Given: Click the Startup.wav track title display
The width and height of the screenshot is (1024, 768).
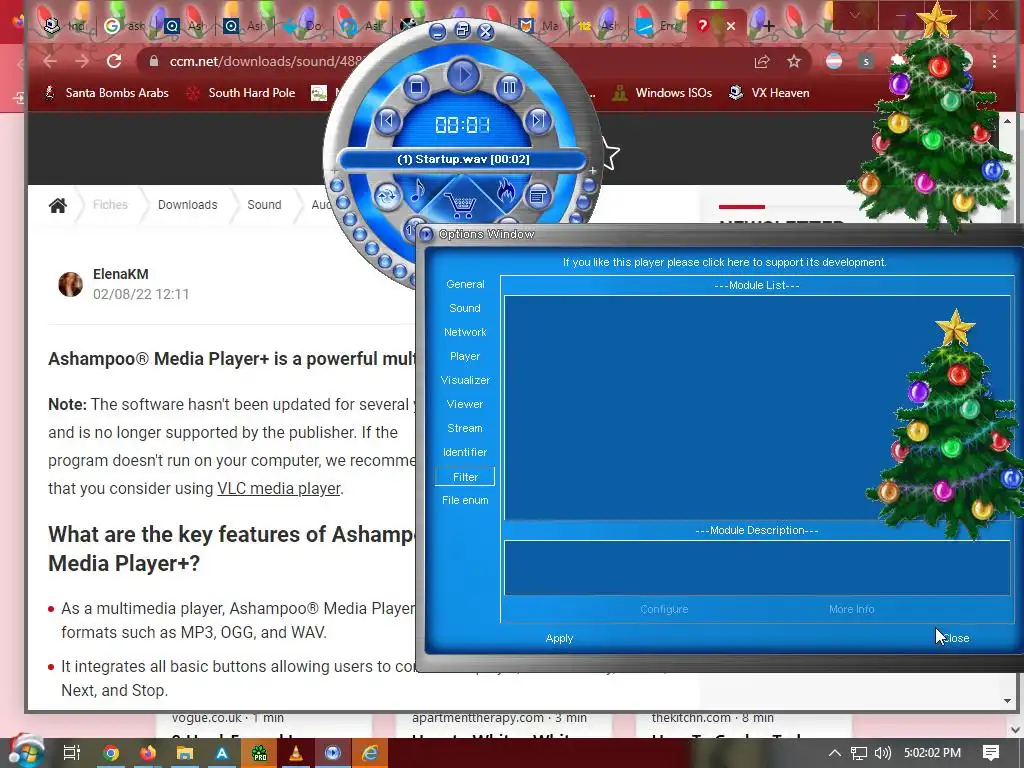Looking at the screenshot, I should pyautogui.click(x=463, y=159).
